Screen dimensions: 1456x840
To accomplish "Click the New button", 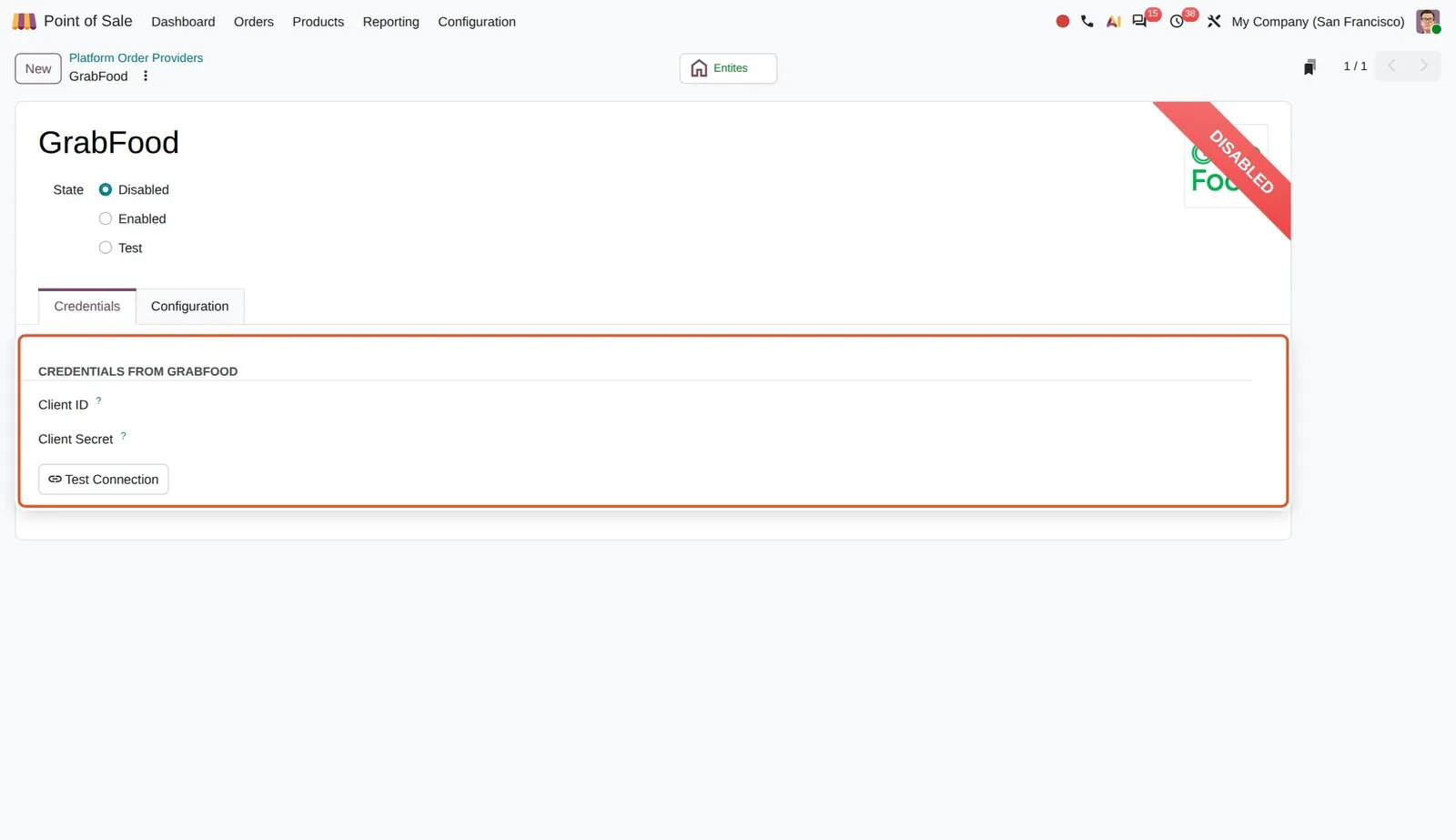I will pos(38,68).
